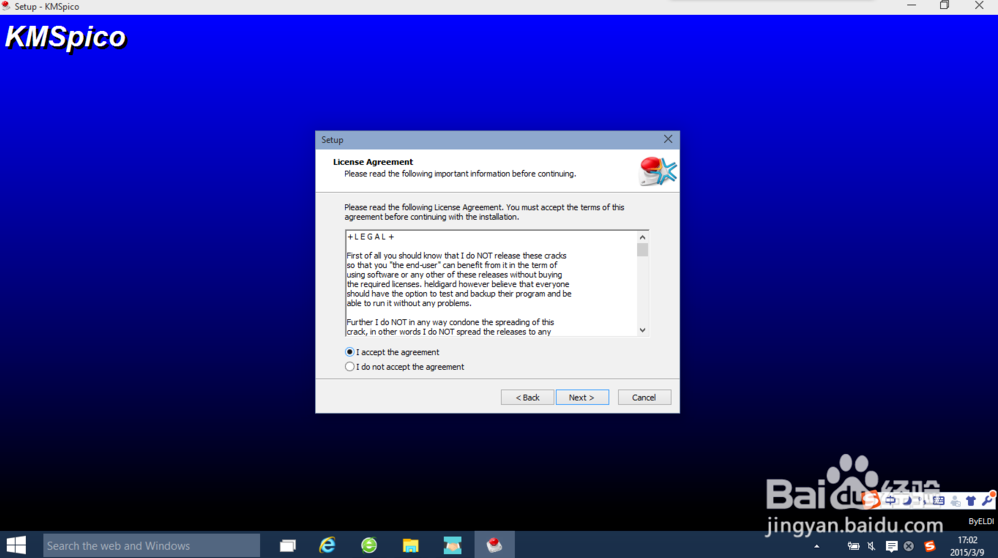Click the battery/power tray icon
The width and height of the screenshot is (998, 558).
(x=854, y=546)
